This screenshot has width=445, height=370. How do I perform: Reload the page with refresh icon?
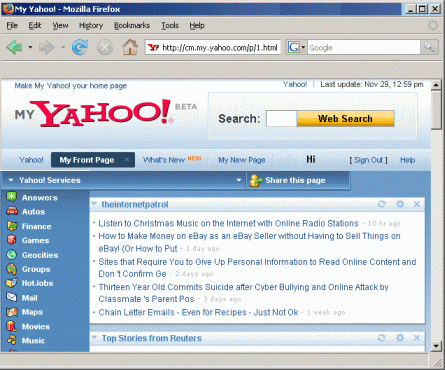click(80, 47)
